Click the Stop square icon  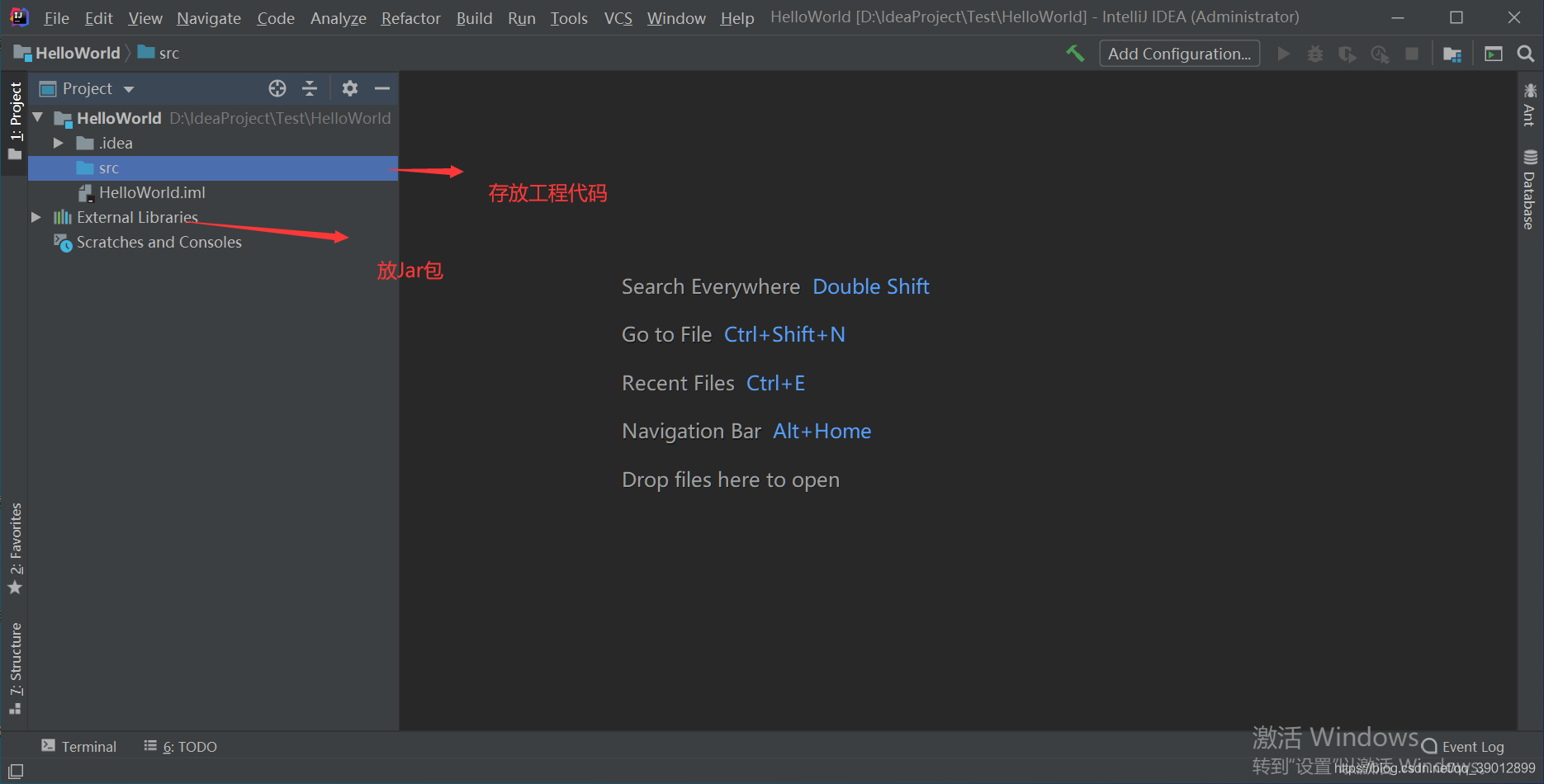click(x=1412, y=54)
